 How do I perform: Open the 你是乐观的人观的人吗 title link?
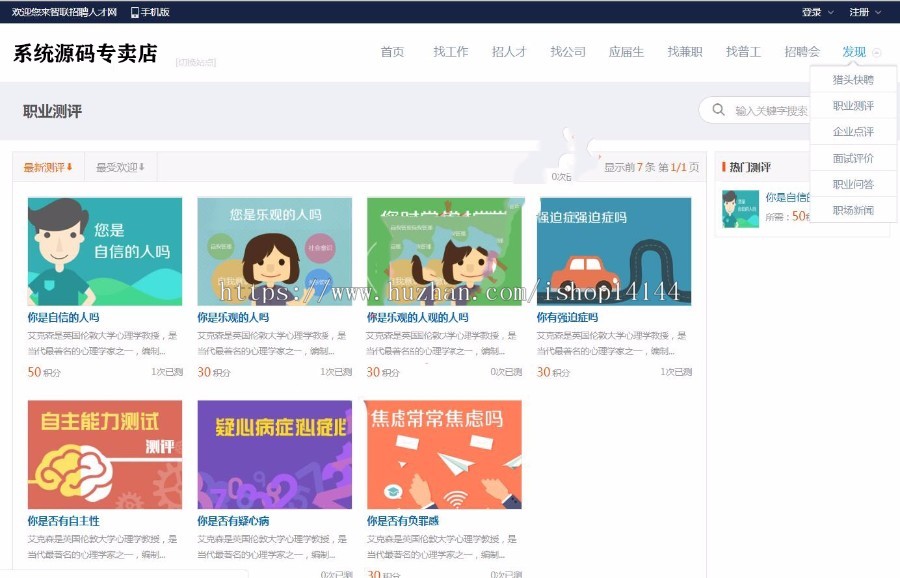click(x=417, y=317)
